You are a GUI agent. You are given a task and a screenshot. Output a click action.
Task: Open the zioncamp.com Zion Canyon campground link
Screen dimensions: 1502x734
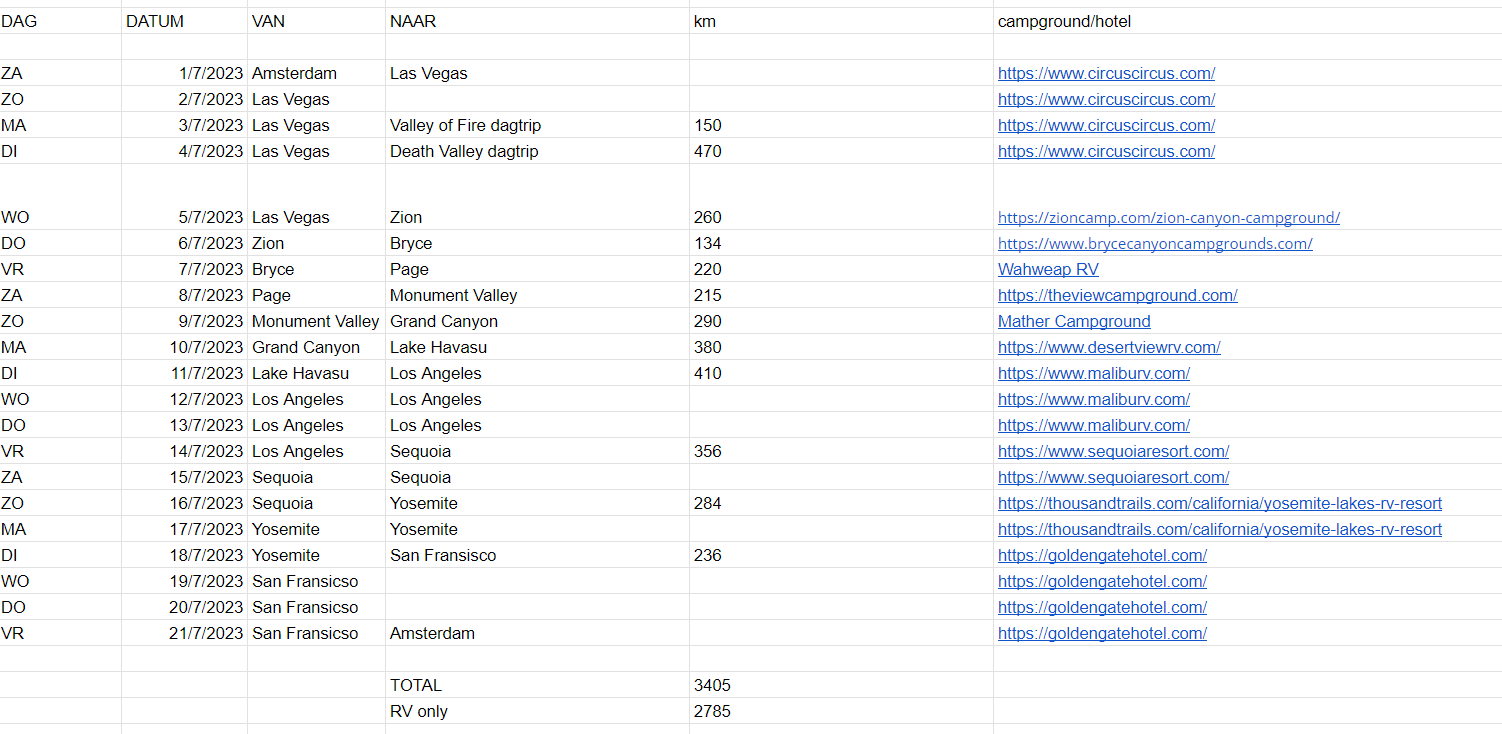tap(1168, 218)
